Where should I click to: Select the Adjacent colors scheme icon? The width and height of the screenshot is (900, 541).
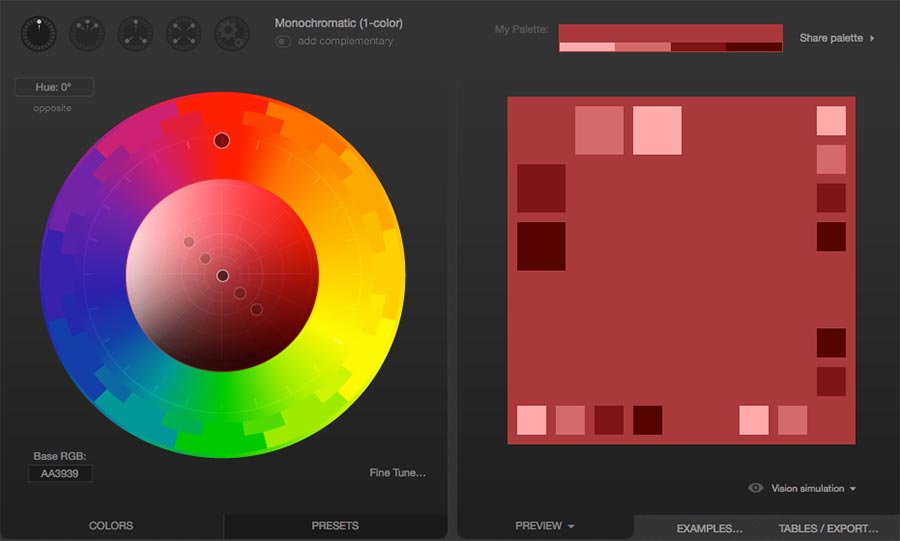point(87,34)
